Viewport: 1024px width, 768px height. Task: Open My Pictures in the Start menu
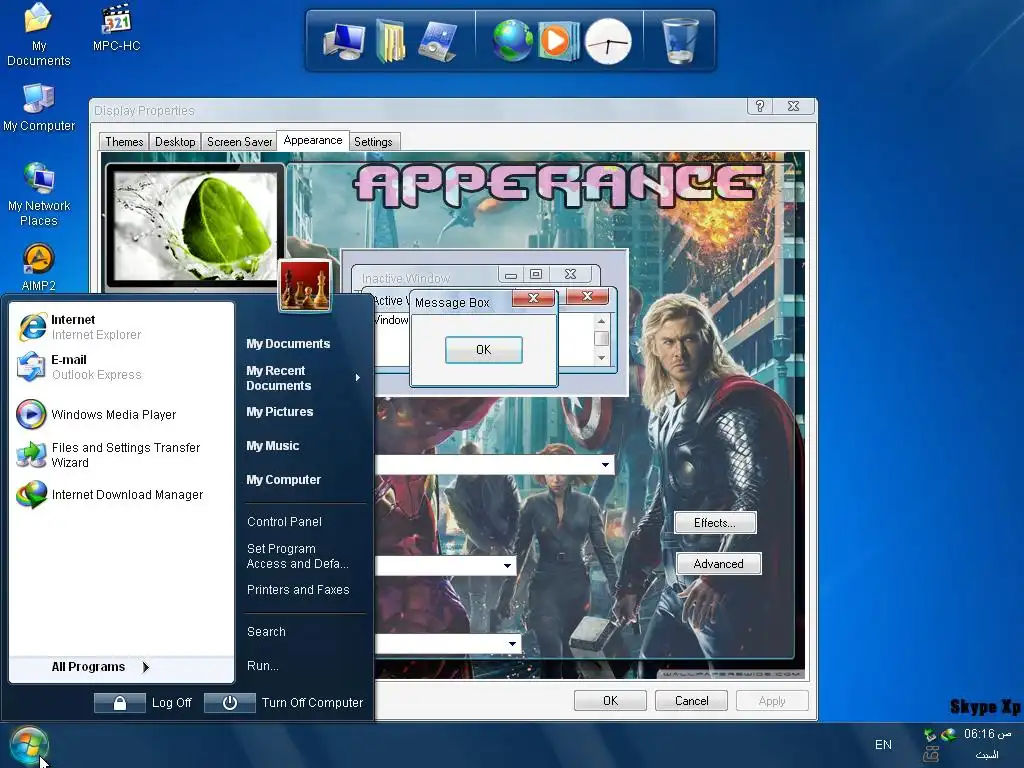[x=280, y=411]
